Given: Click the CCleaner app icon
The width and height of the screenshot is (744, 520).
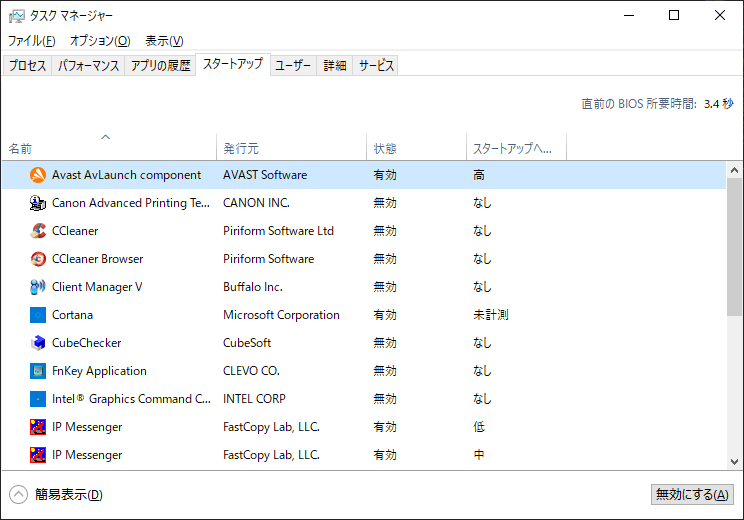Looking at the screenshot, I should (38, 231).
